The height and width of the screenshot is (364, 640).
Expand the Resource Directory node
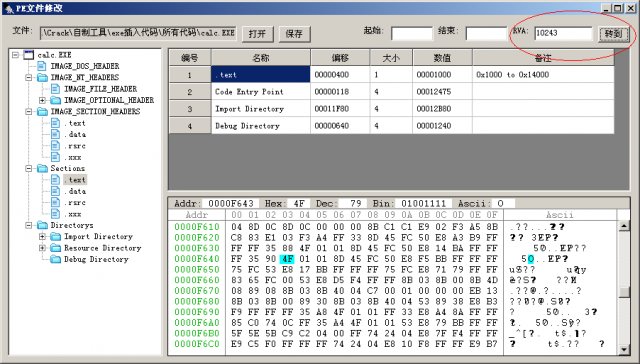pos(42,248)
